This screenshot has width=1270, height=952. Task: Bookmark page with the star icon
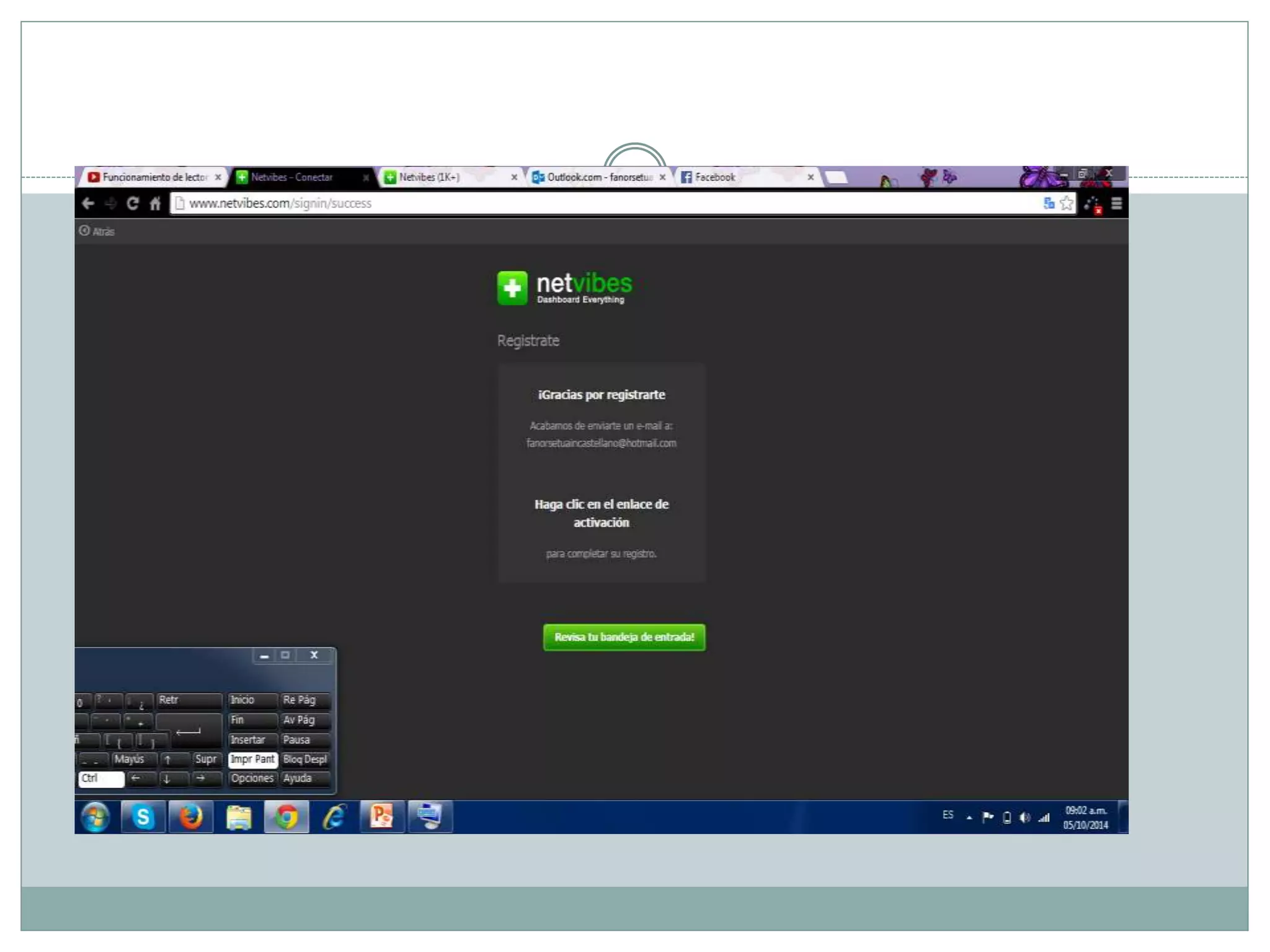coord(1067,203)
